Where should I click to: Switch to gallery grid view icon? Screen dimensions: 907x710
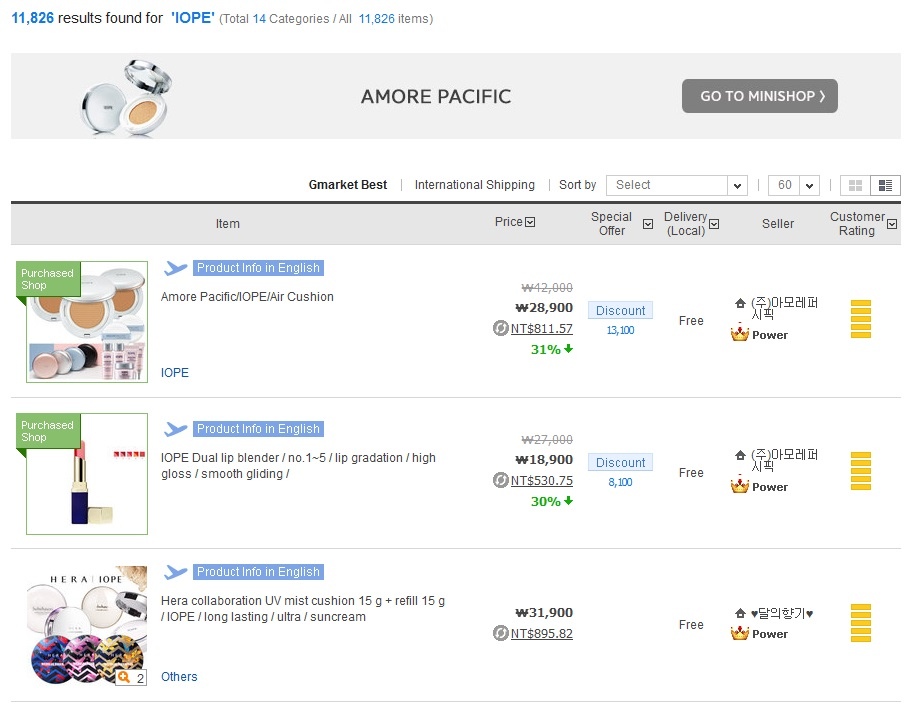click(855, 185)
